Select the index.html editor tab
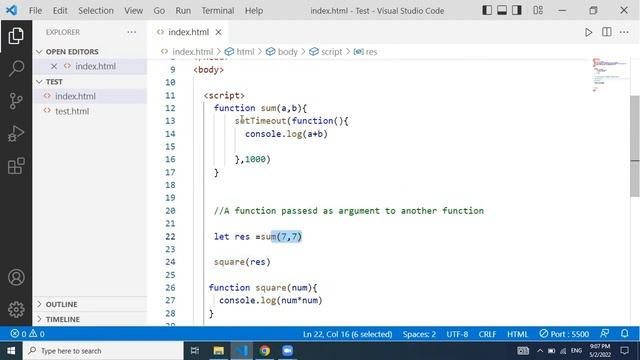The width and height of the screenshot is (640, 360). coord(188,32)
